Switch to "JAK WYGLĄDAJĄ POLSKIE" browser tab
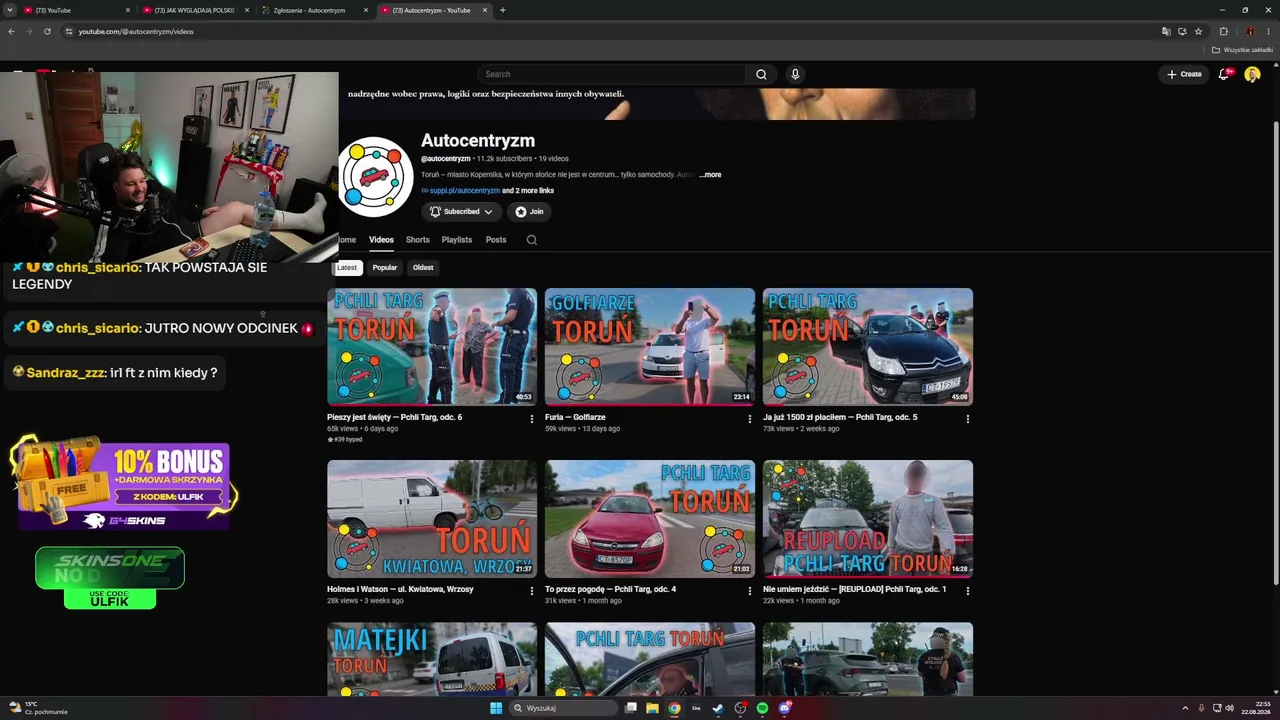The width and height of the screenshot is (1280, 720). [196, 10]
